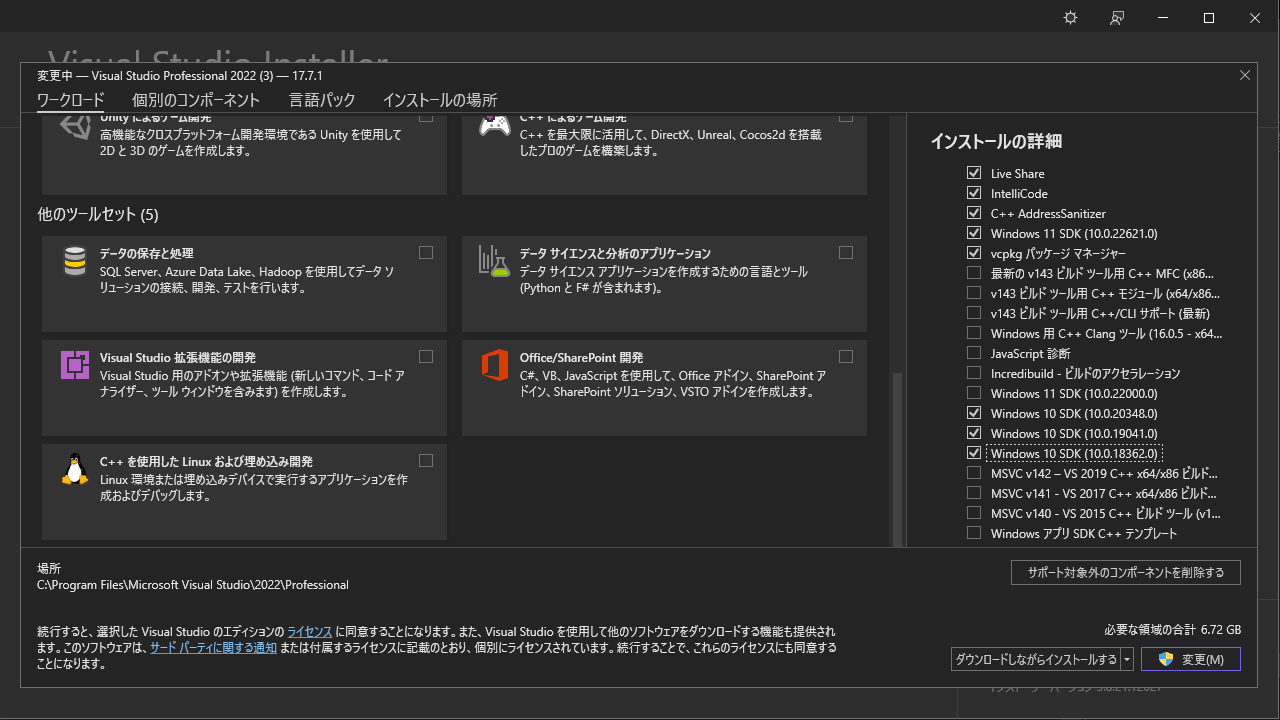Select the data science flask icon
The height and width of the screenshot is (720, 1280).
click(x=494, y=260)
